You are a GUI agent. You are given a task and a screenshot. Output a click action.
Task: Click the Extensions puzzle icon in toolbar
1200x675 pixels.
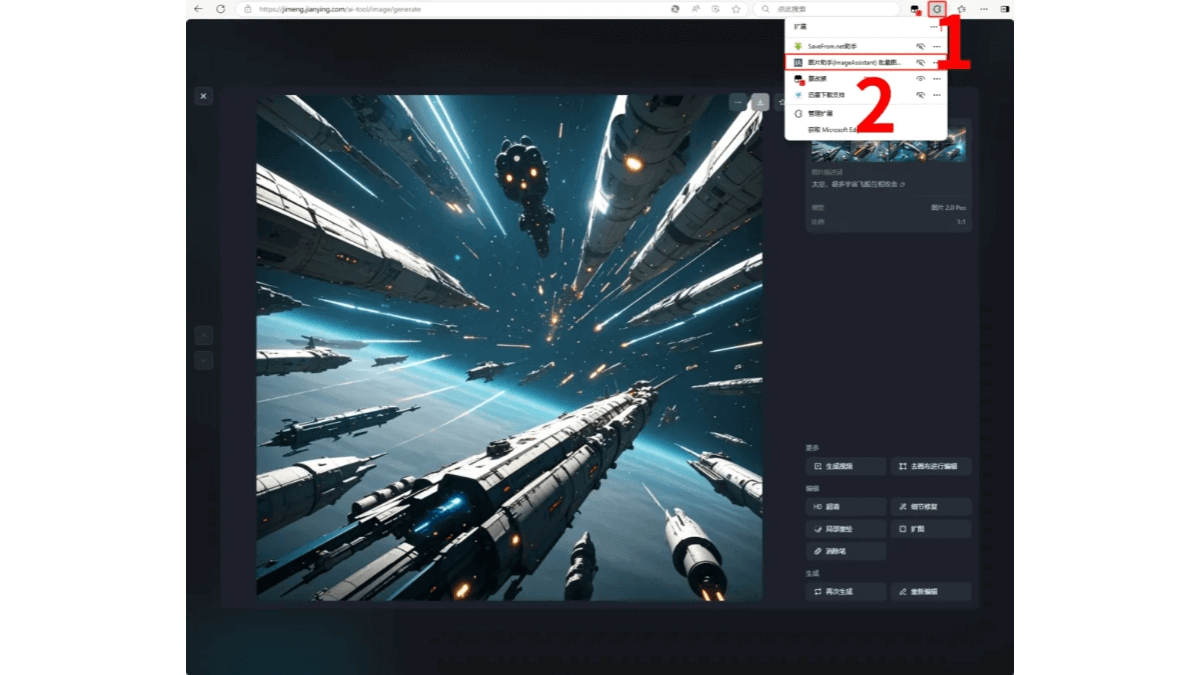937,9
